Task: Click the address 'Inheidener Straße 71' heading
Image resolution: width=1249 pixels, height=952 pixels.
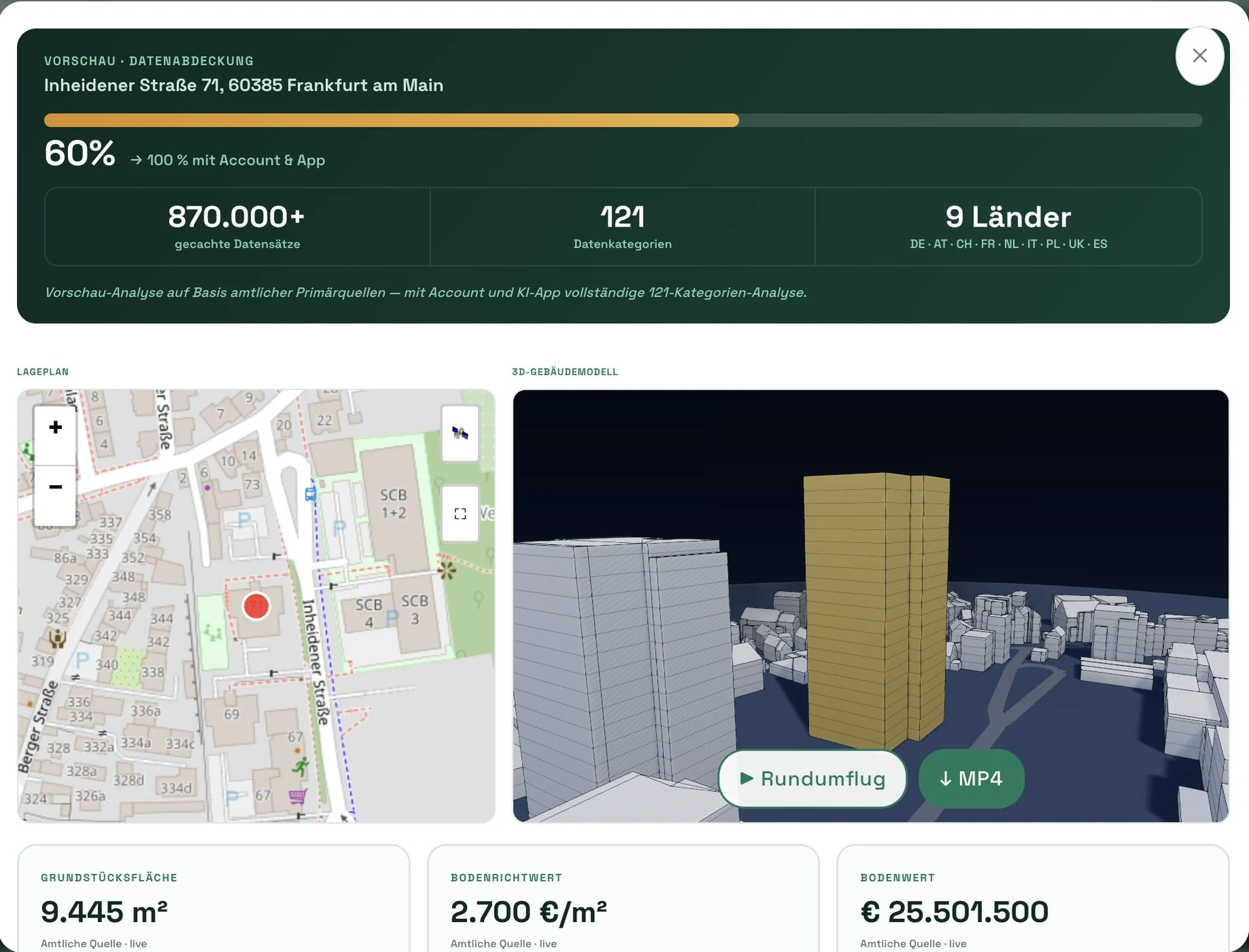Action: pyautogui.click(x=244, y=85)
